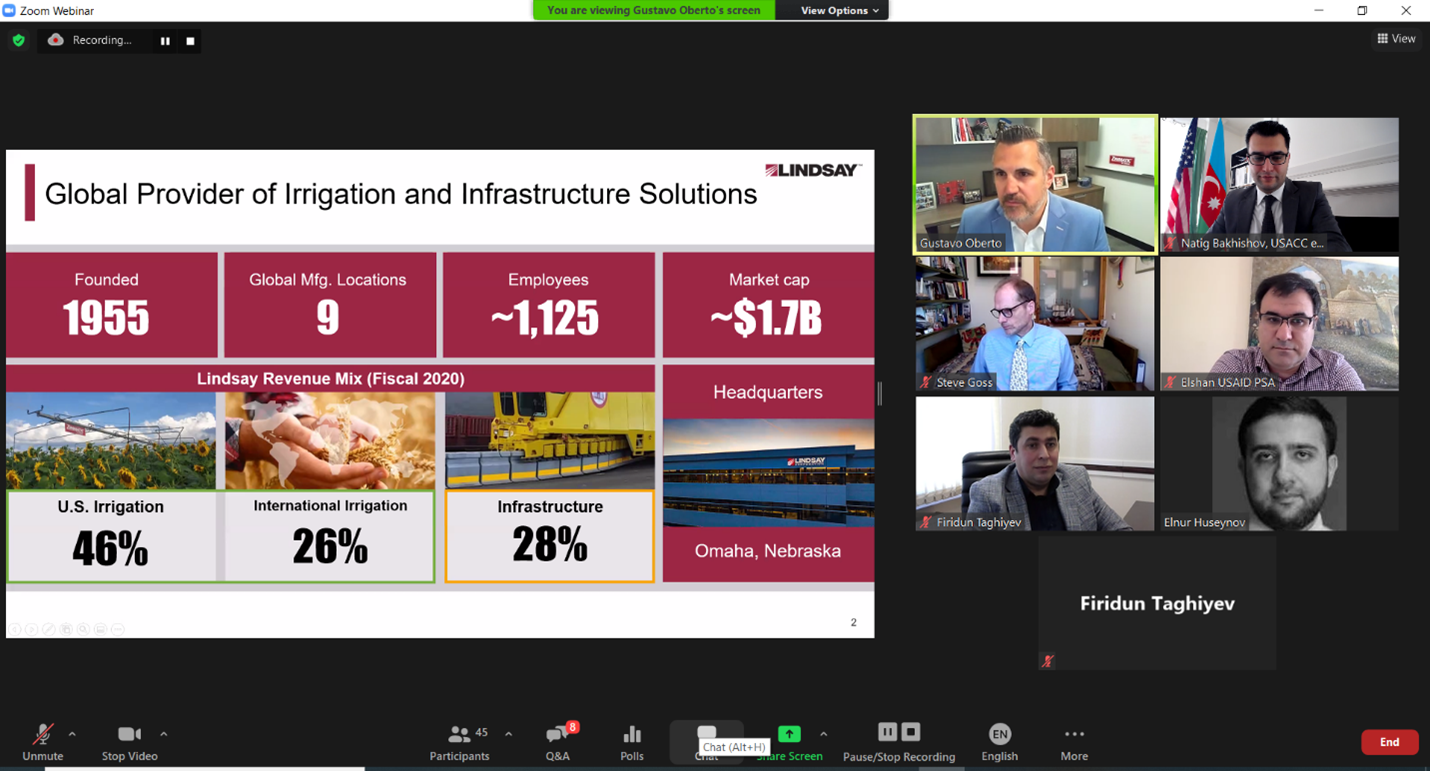Click the cloud Recording indicator icon

pos(56,40)
